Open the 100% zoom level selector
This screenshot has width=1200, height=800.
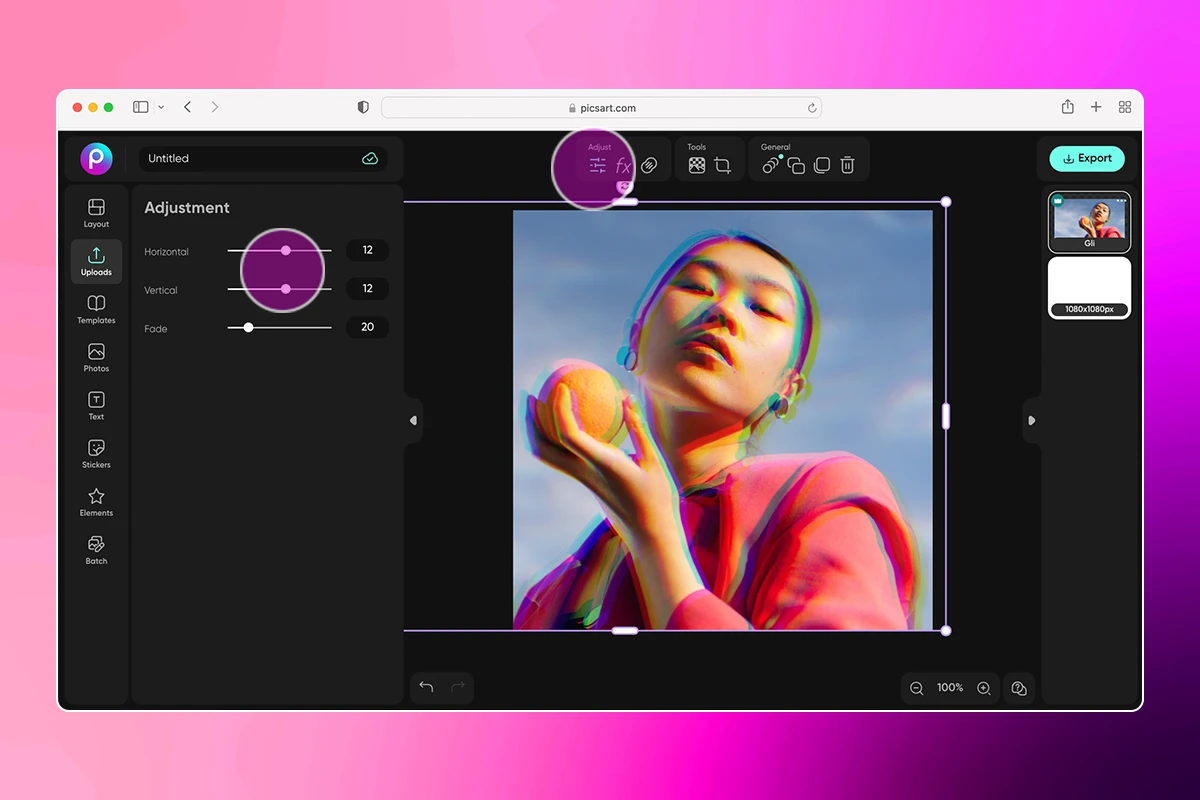tap(949, 688)
